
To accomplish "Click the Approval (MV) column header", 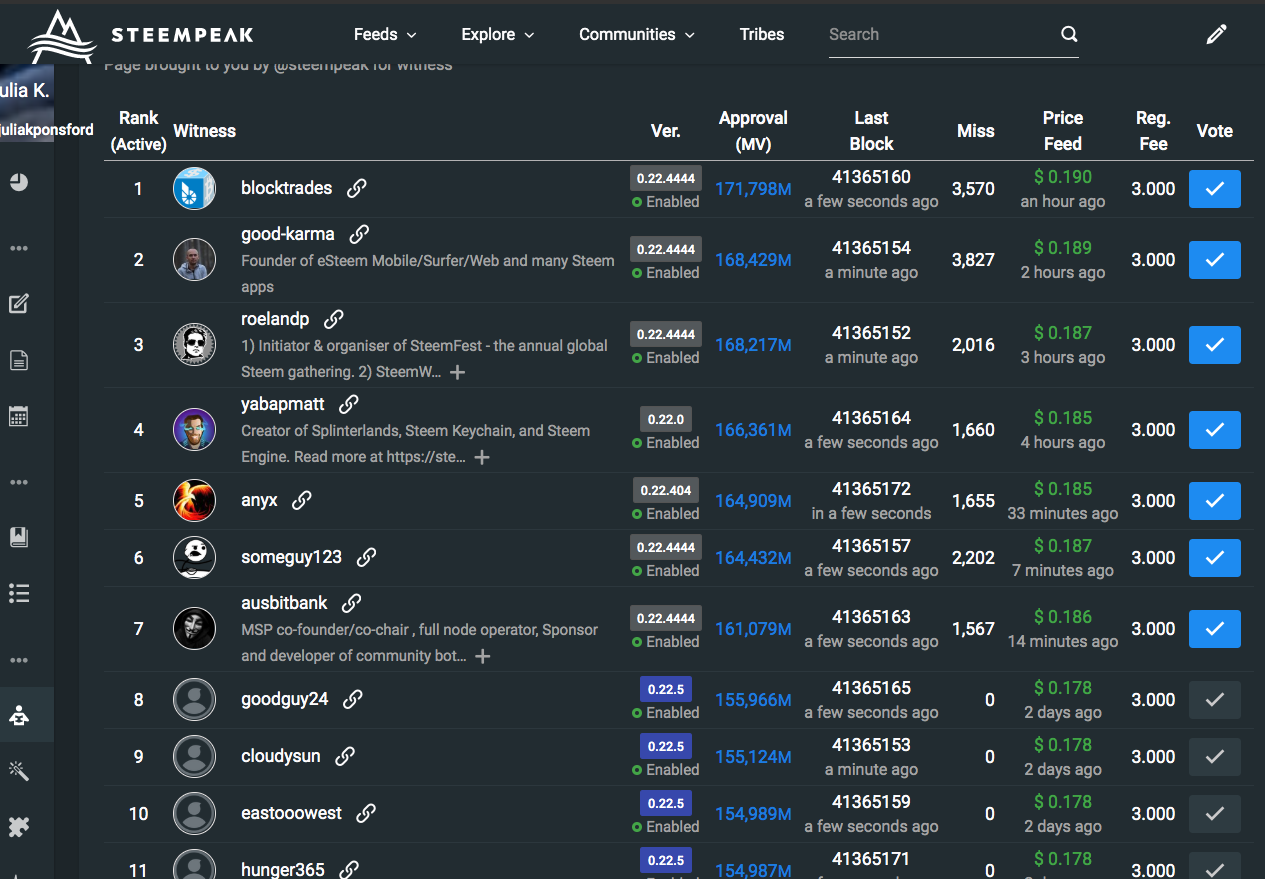I will (753, 131).
